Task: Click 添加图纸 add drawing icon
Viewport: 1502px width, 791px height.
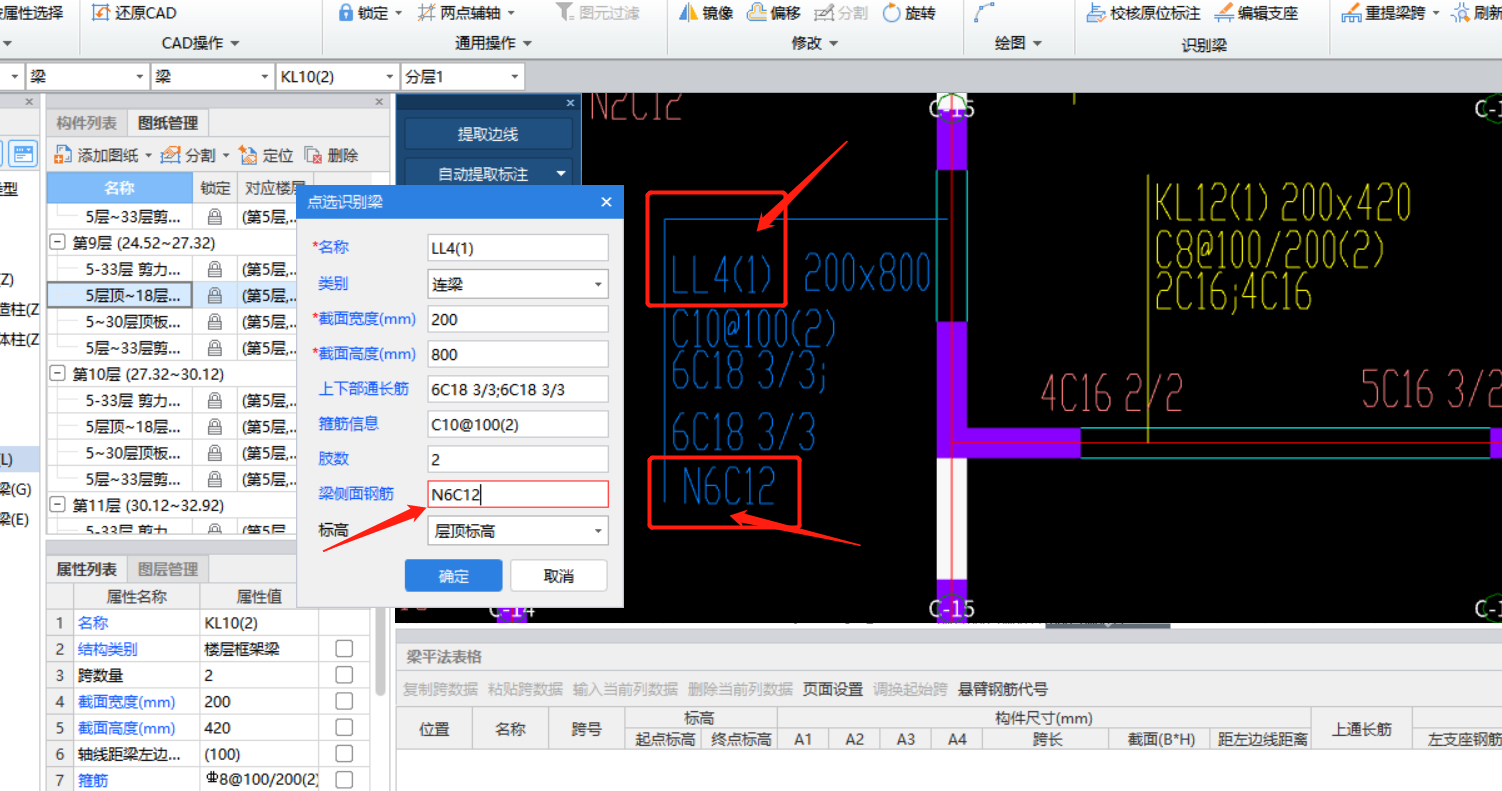Action: tap(63, 155)
